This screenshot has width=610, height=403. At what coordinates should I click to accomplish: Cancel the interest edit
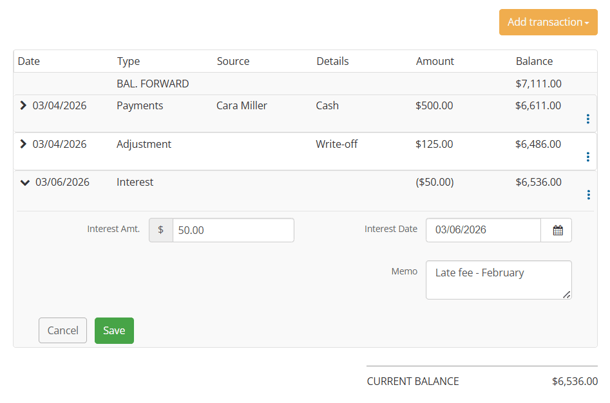pyautogui.click(x=62, y=331)
